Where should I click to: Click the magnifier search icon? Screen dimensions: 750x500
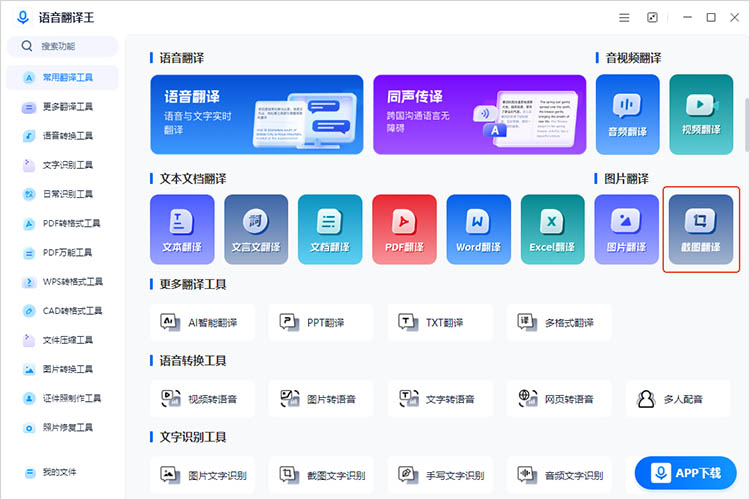[x=27, y=46]
